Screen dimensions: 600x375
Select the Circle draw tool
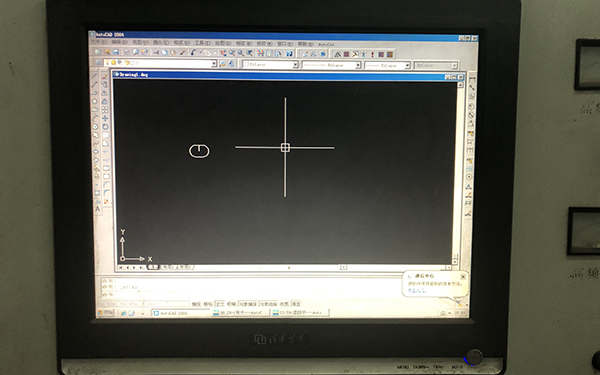pos(95,101)
